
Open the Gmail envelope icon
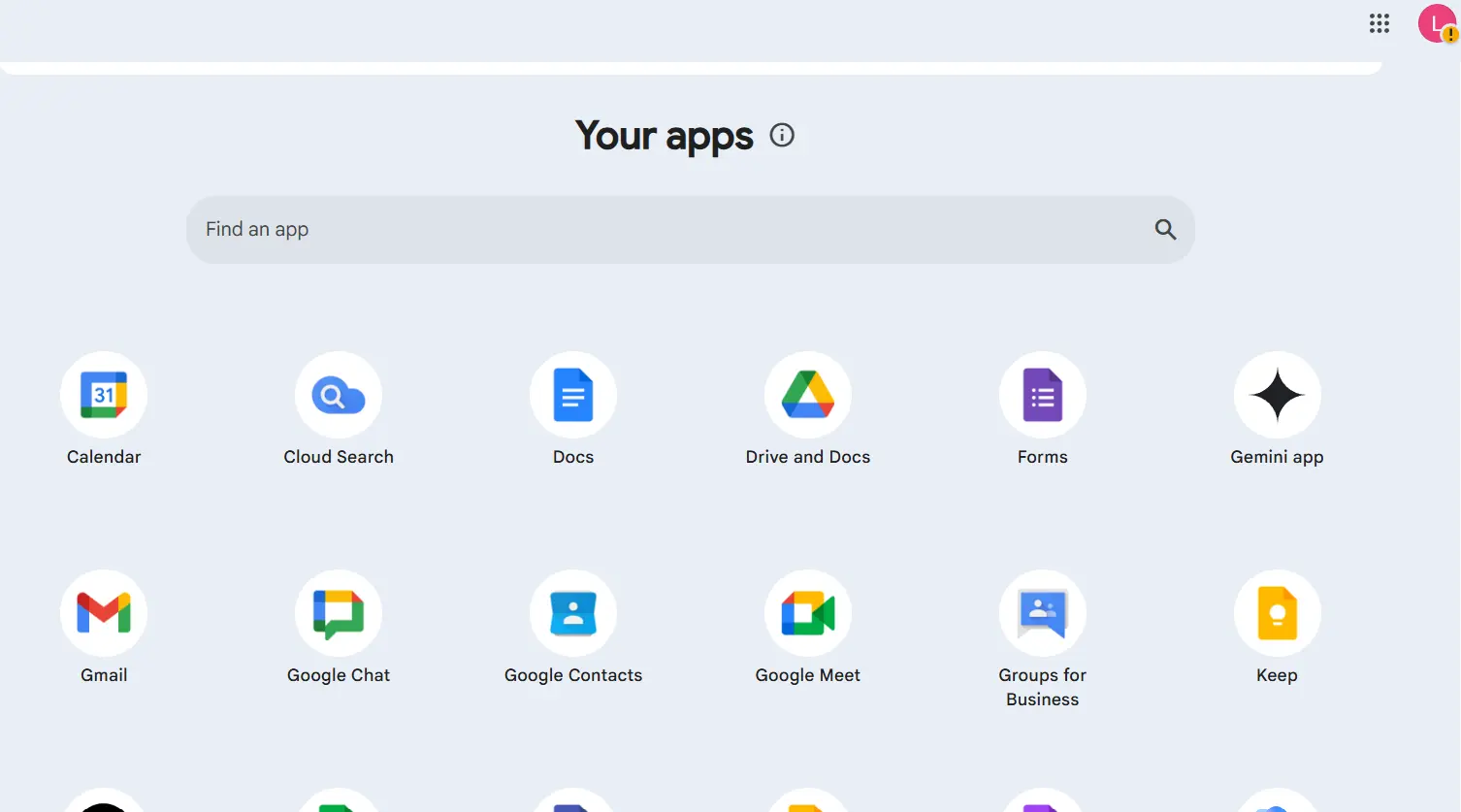104,613
